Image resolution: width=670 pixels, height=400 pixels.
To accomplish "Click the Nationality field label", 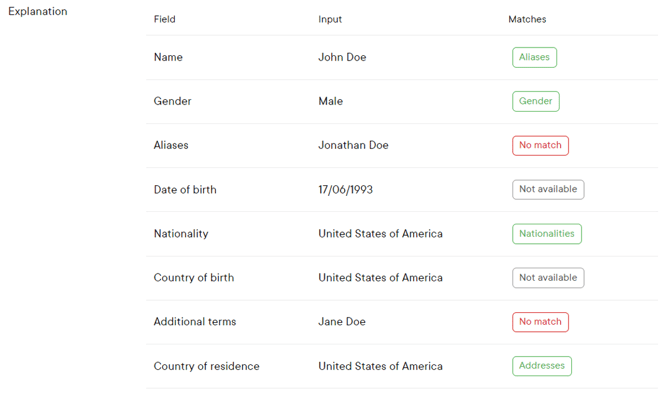I will point(181,233).
